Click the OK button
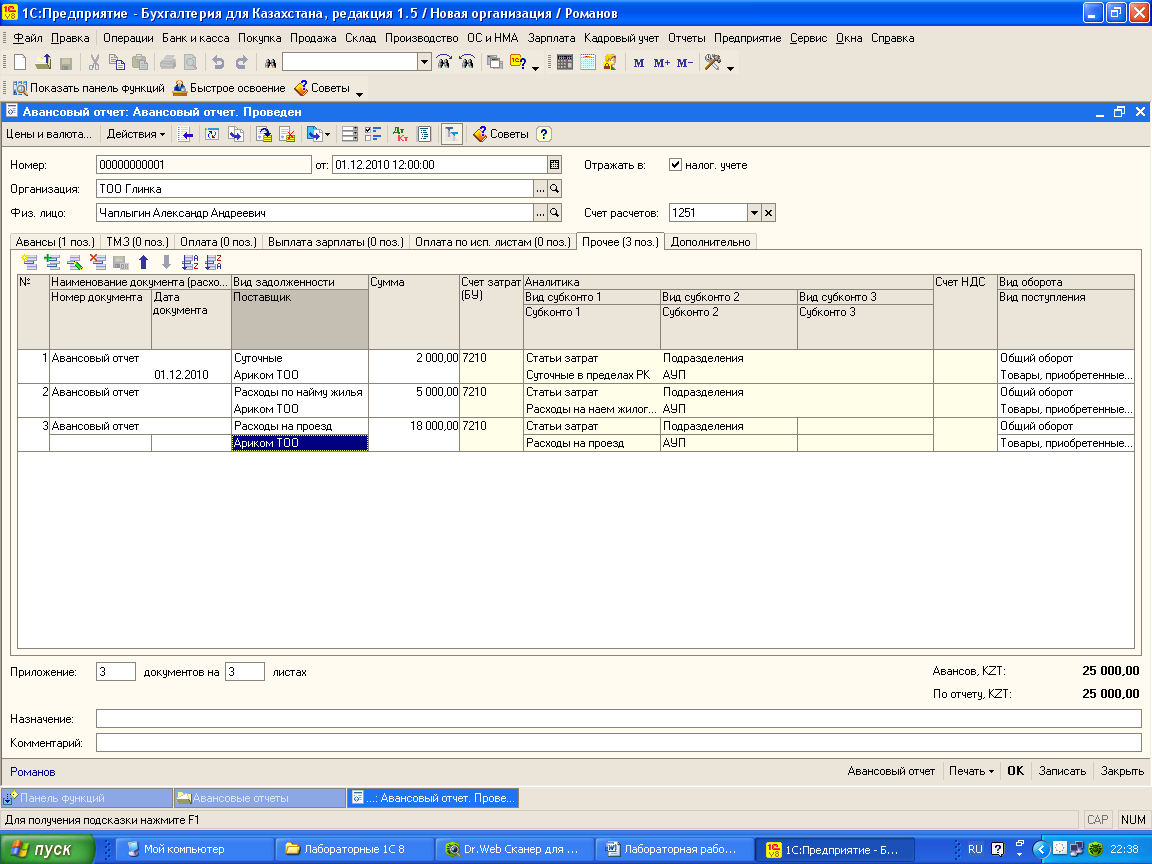Image resolution: width=1152 pixels, height=864 pixels. 1015,771
